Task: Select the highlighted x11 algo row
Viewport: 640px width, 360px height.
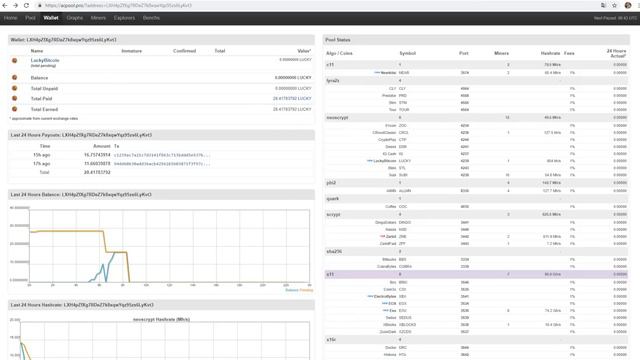Action: tap(476, 274)
